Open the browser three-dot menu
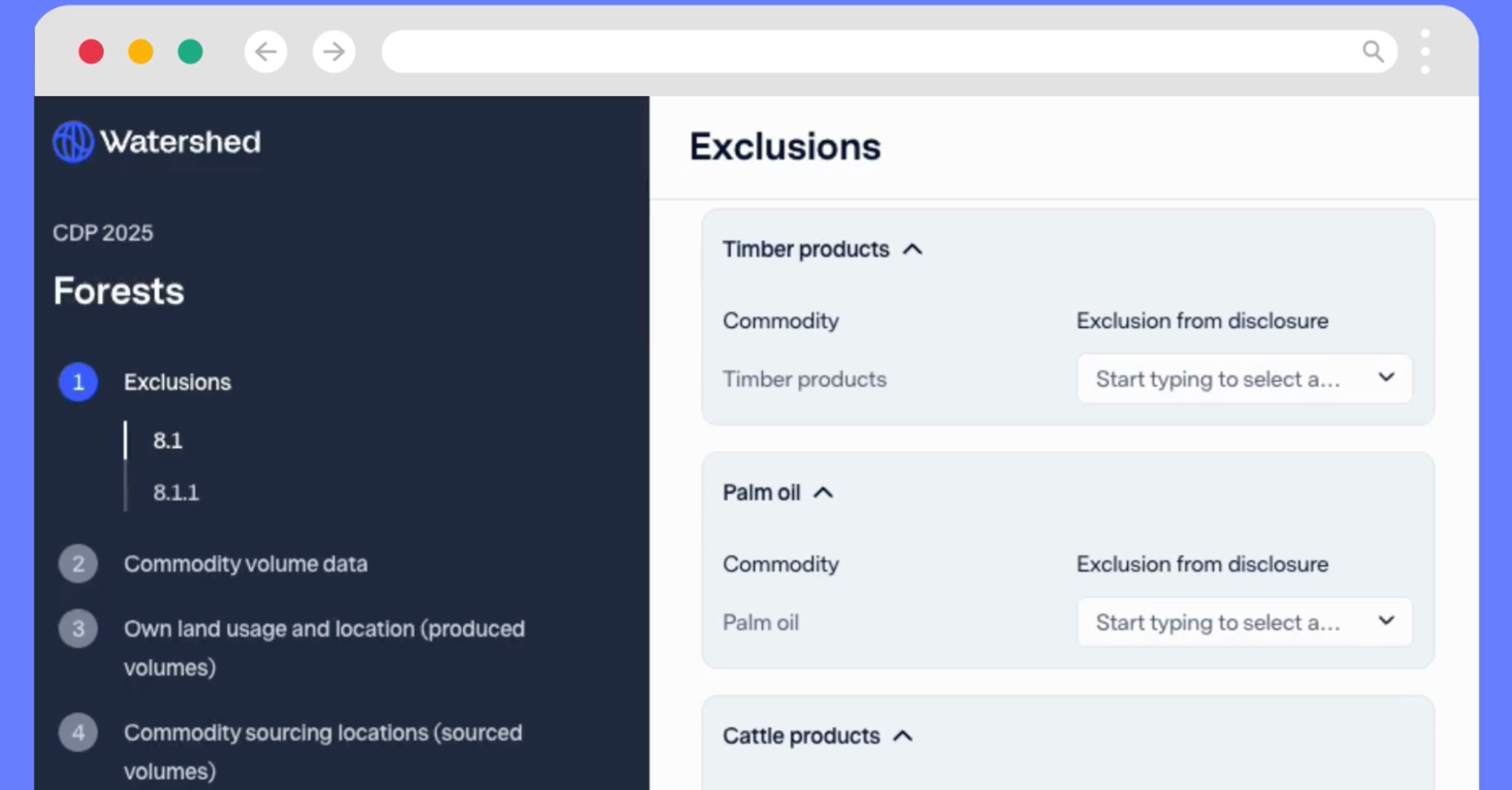The width and height of the screenshot is (1512, 790). pos(1425,52)
